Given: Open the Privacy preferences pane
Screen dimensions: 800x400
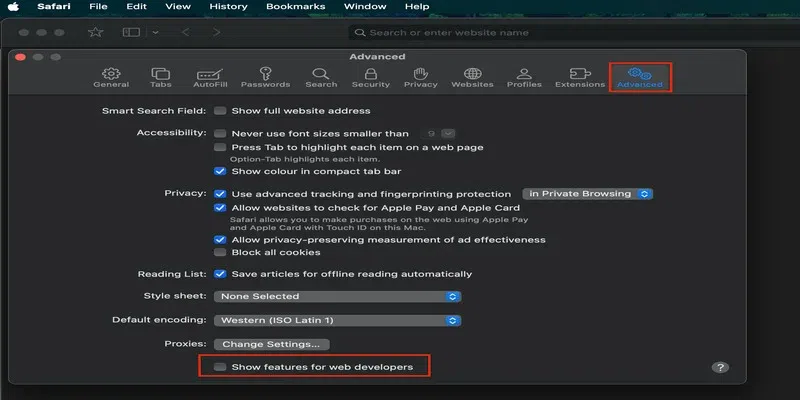Looking at the screenshot, I should coord(420,78).
